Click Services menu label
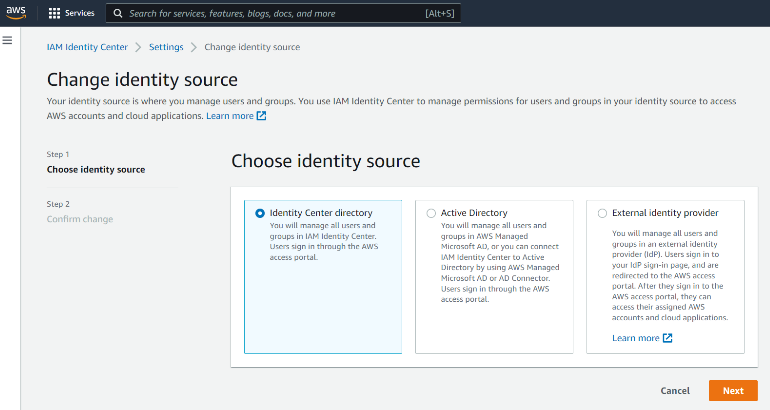The image size is (770, 410). 80,13
